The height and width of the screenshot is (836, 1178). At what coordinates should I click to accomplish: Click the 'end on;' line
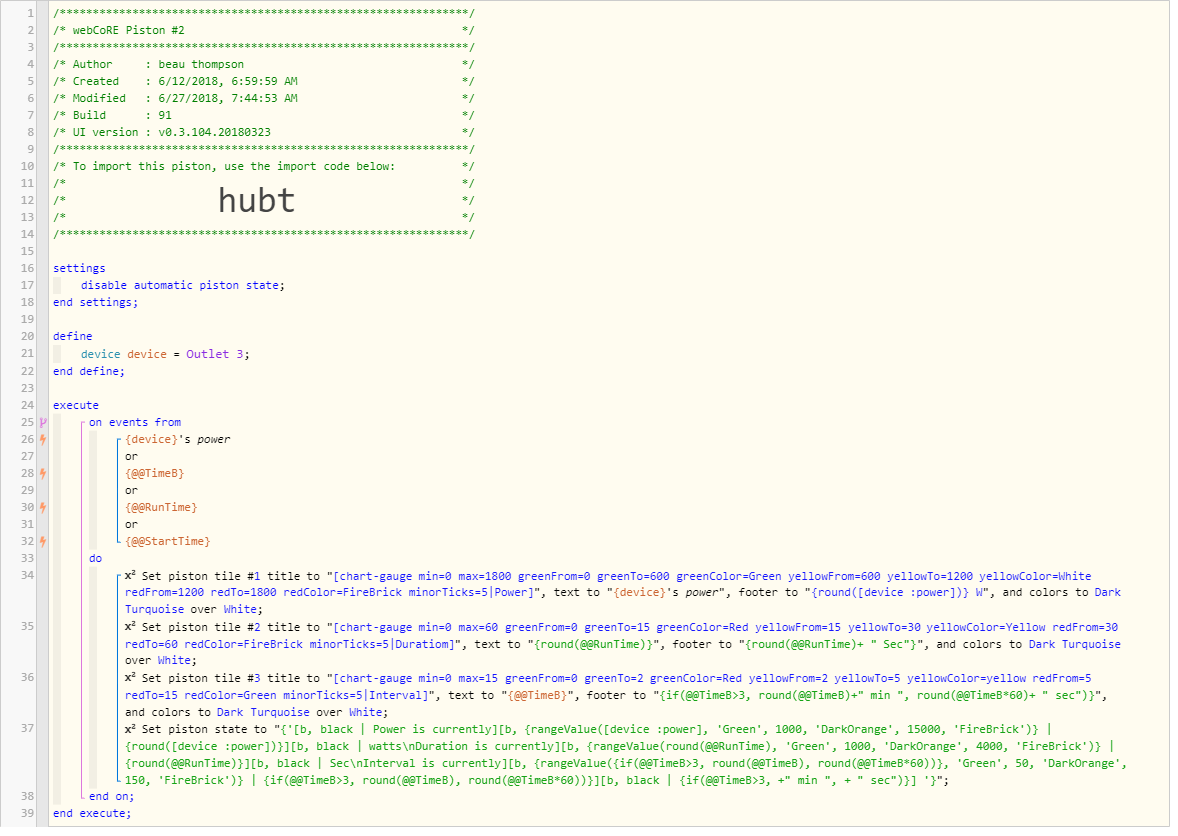pos(111,798)
